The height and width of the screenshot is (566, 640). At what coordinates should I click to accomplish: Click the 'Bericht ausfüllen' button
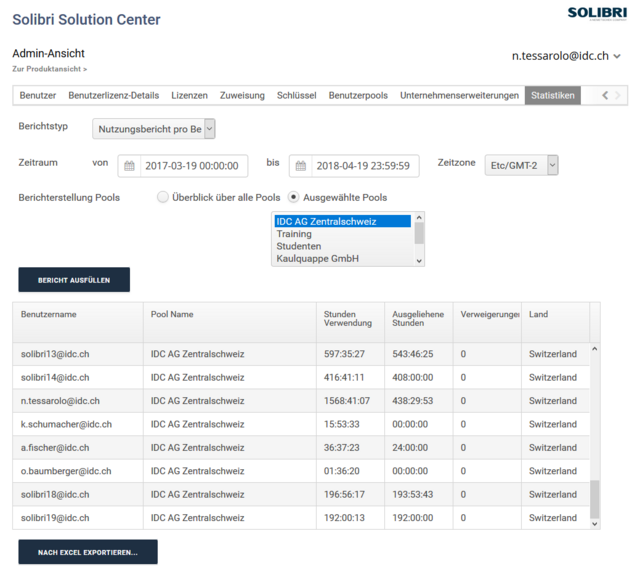[x=74, y=280]
